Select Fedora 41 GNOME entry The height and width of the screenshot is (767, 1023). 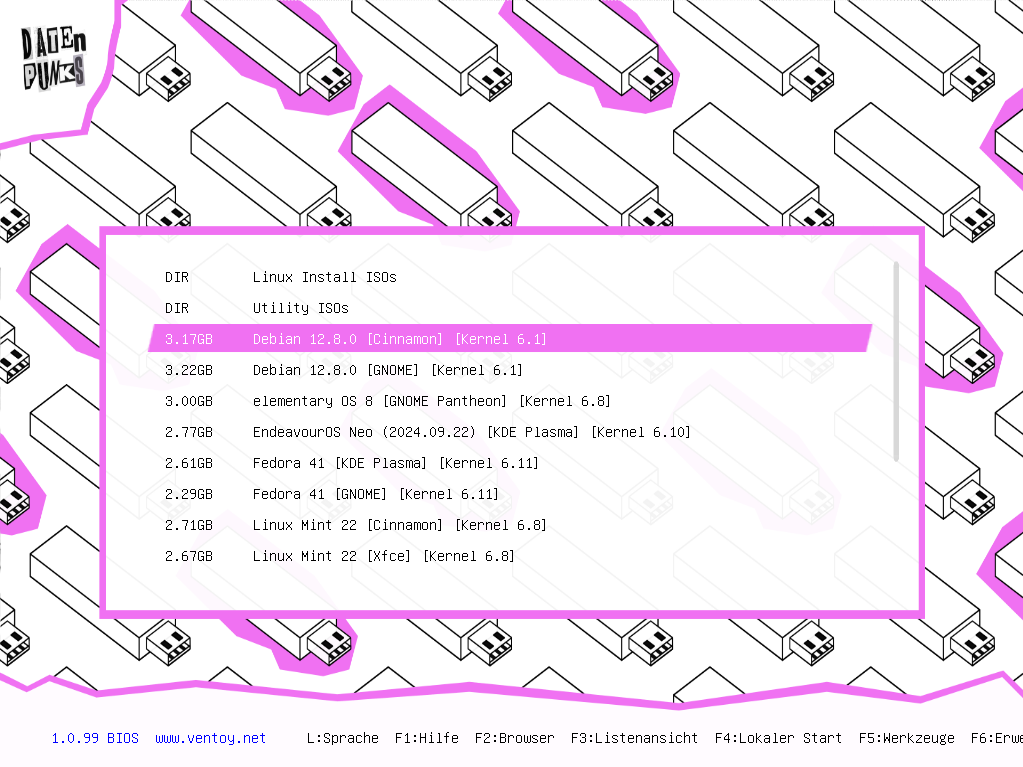[510, 494]
